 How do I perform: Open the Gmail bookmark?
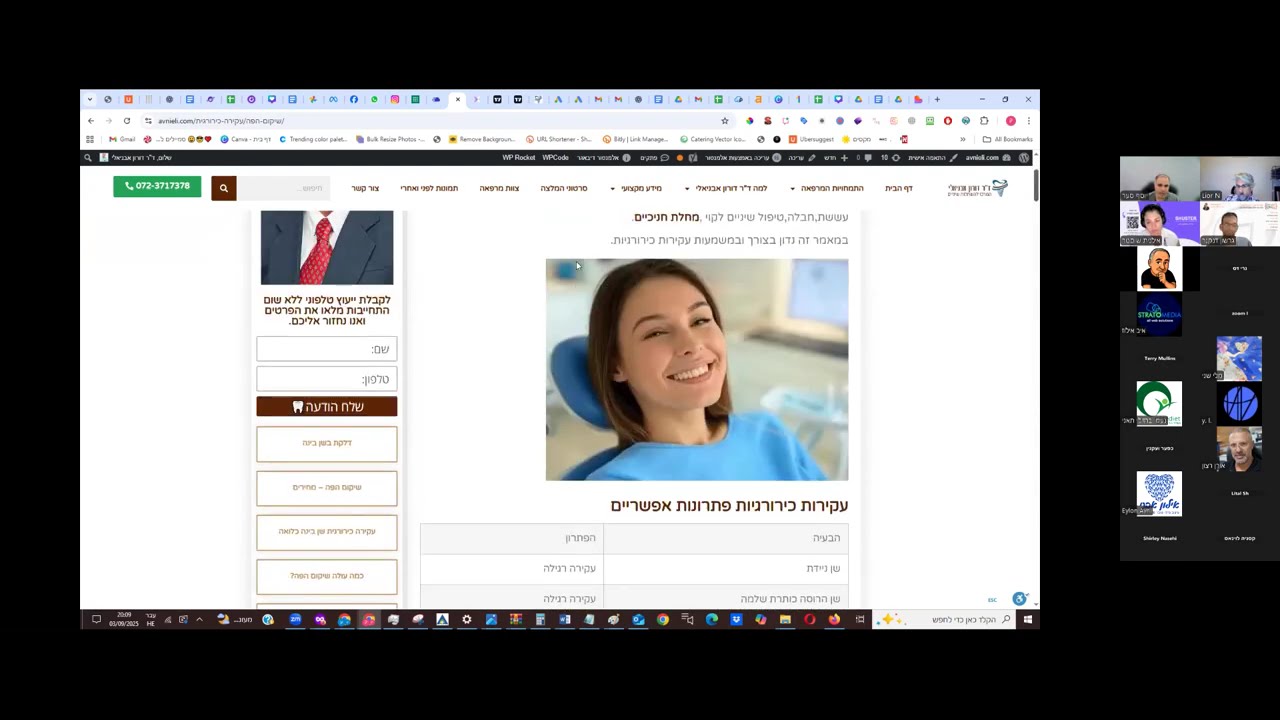(x=122, y=139)
